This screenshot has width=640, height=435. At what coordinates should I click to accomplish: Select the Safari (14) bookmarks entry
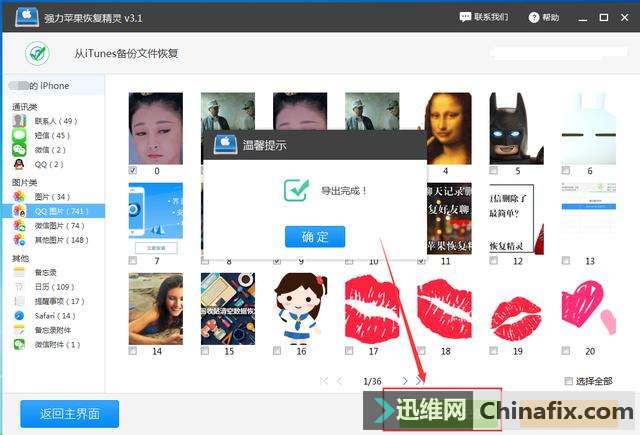tap(54, 315)
